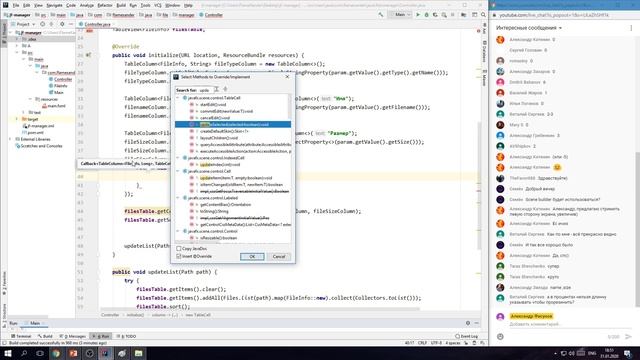Expand the target folder in Project tree
This screenshot has width=640, height=360.
(17, 119)
